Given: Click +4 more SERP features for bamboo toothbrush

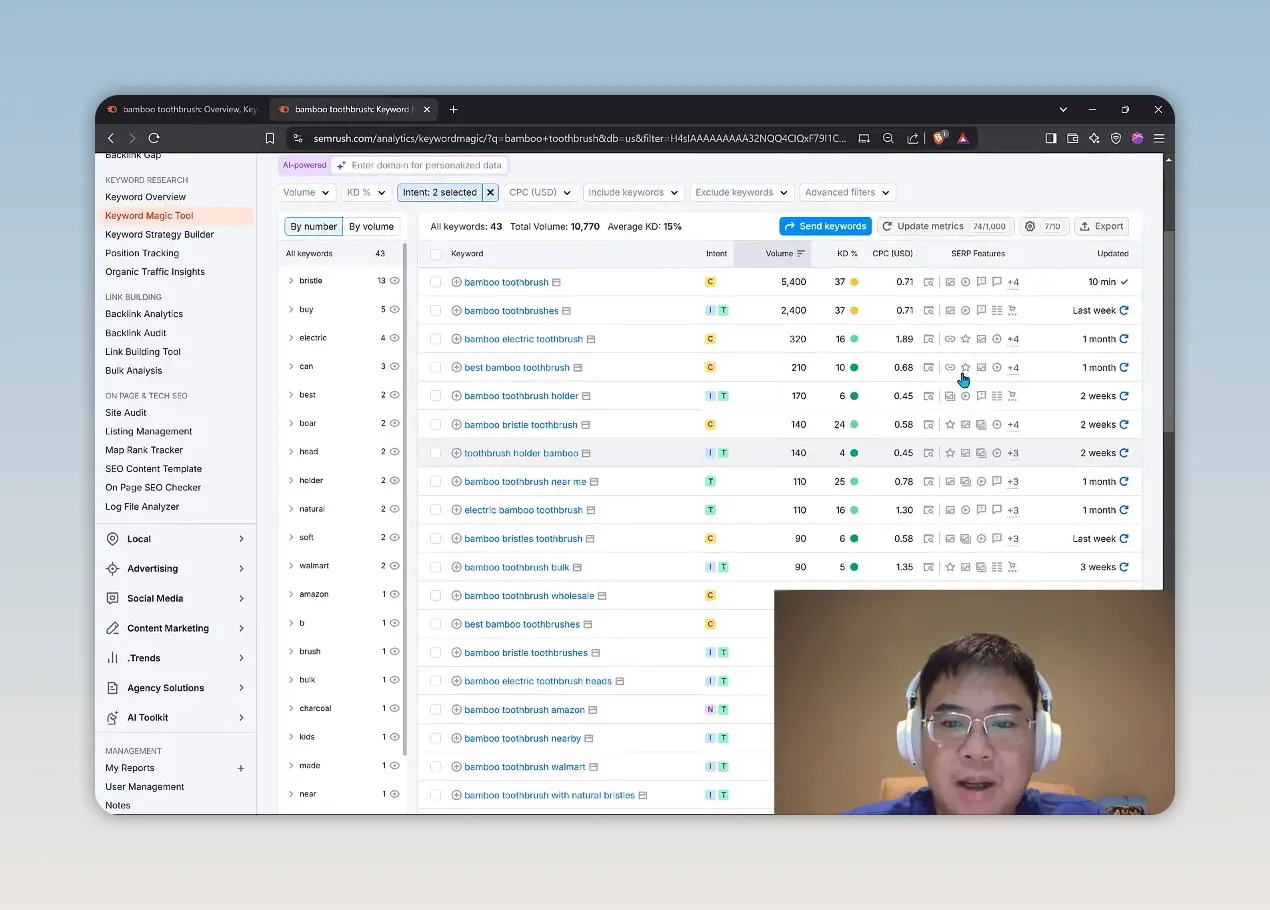Looking at the screenshot, I should pyautogui.click(x=1013, y=282).
